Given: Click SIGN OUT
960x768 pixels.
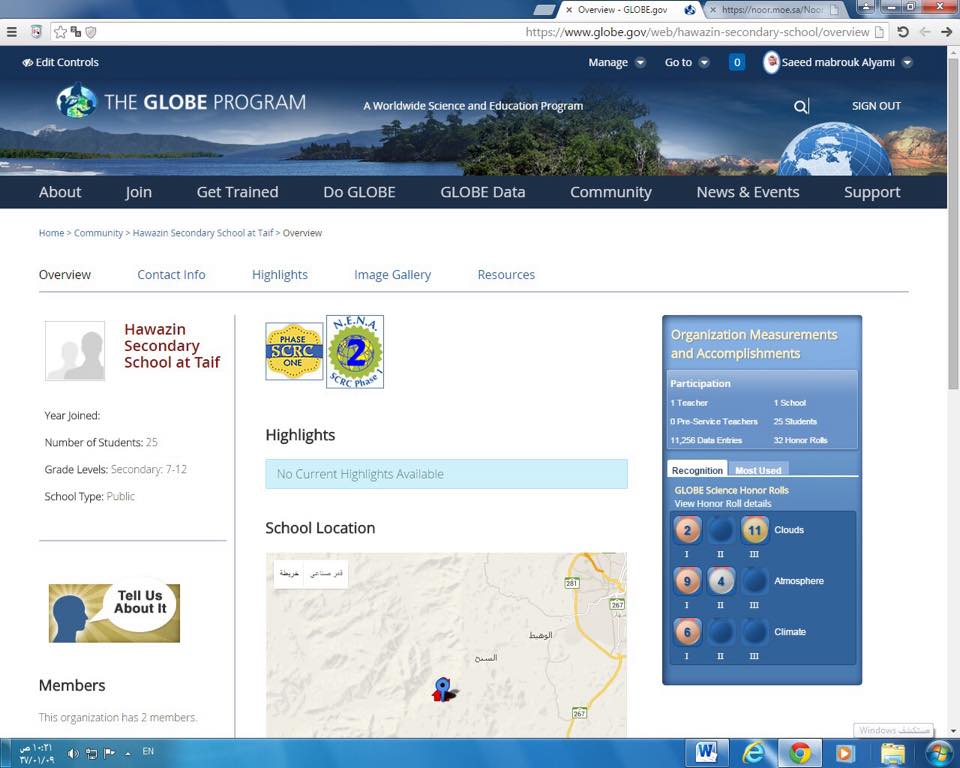Looking at the screenshot, I should click(876, 106).
